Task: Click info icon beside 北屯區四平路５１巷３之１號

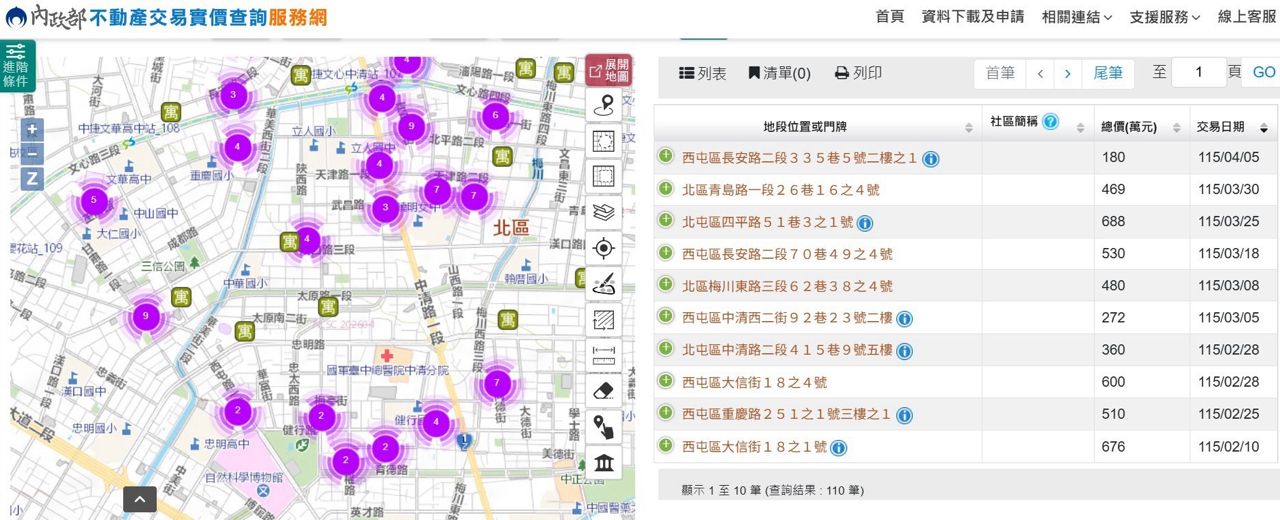Action: tap(865, 223)
